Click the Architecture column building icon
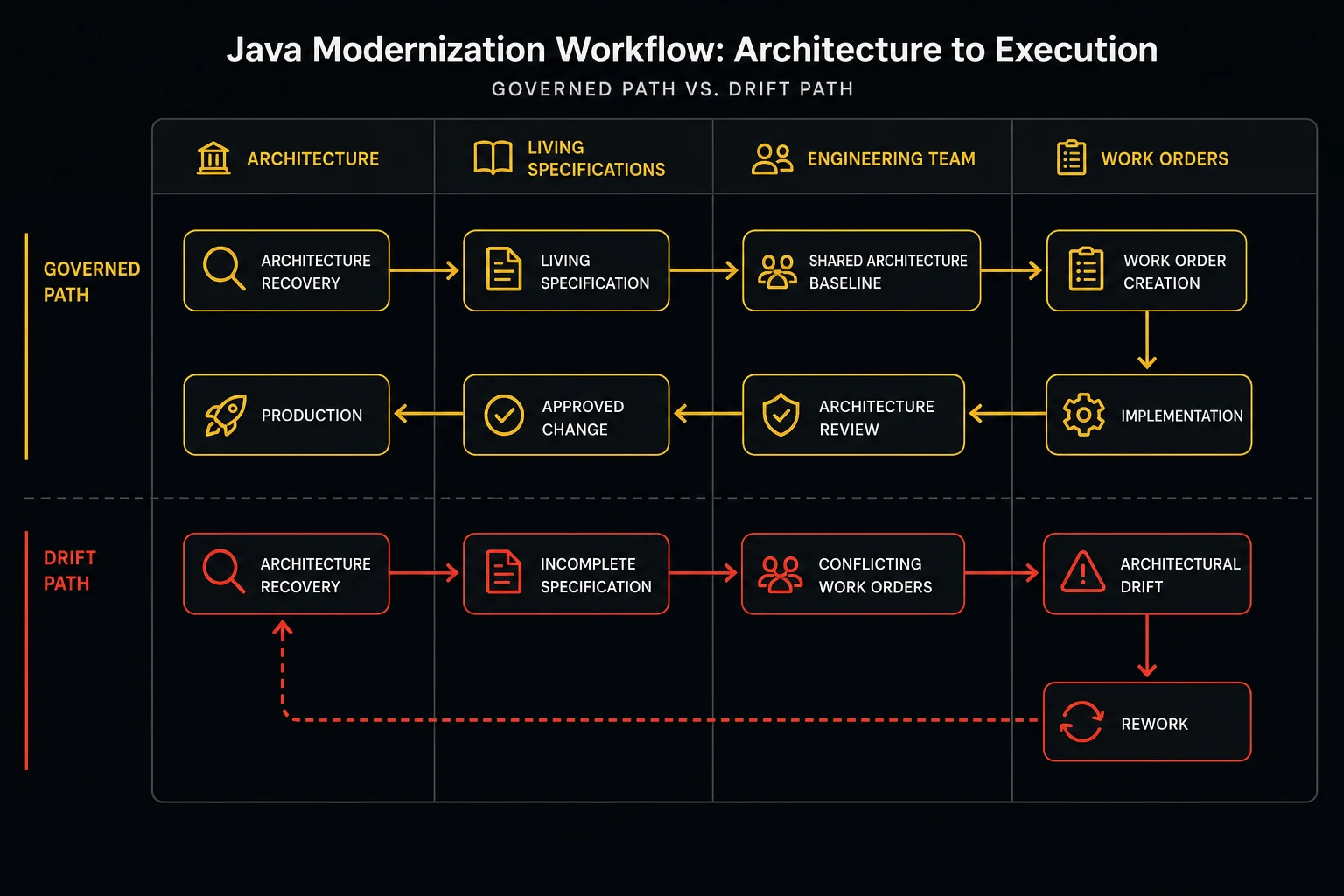Screen dimensions: 1344x896 coord(213,158)
